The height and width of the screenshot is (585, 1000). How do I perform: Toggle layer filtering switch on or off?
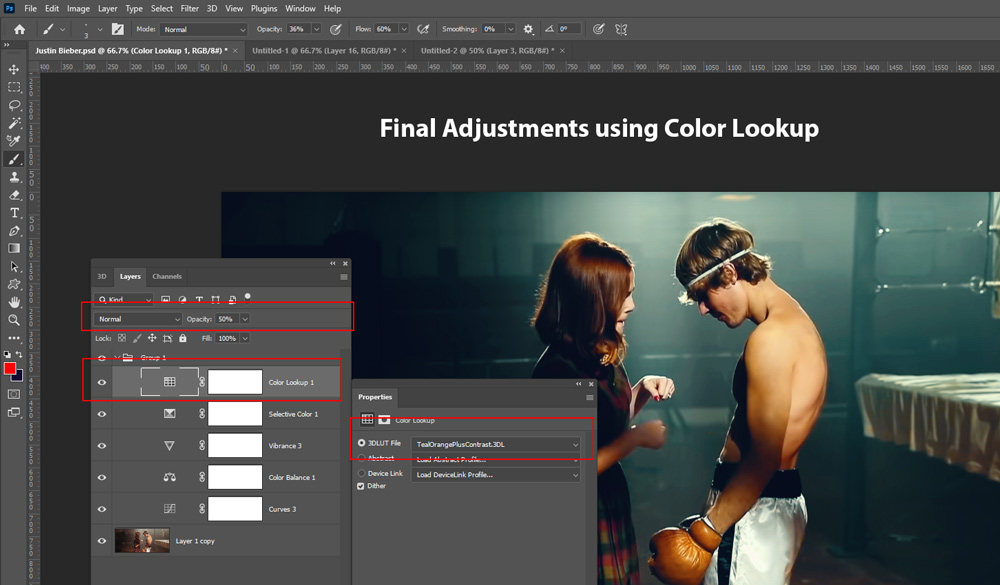247,297
